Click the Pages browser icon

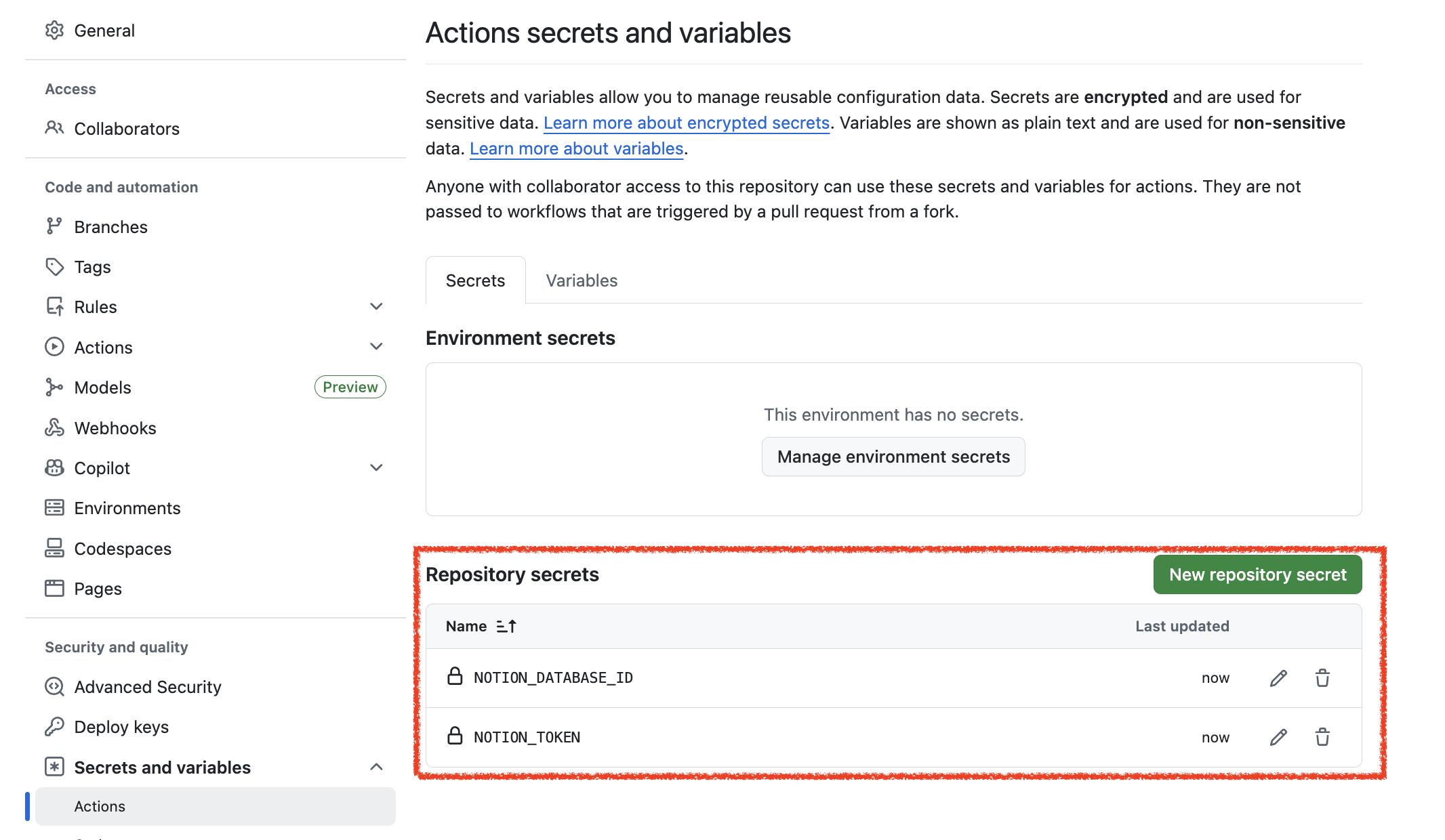(54, 588)
